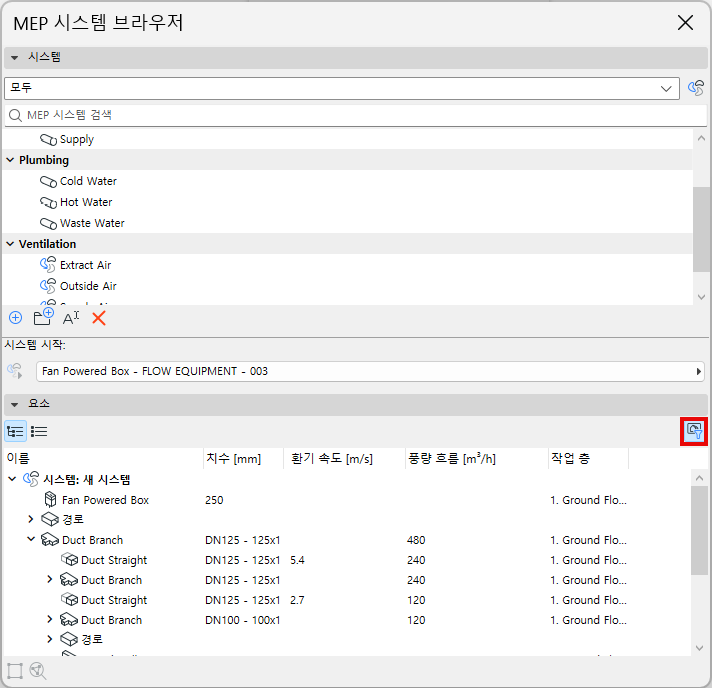
Task: Click the system start pick icon
Action: pos(15,371)
